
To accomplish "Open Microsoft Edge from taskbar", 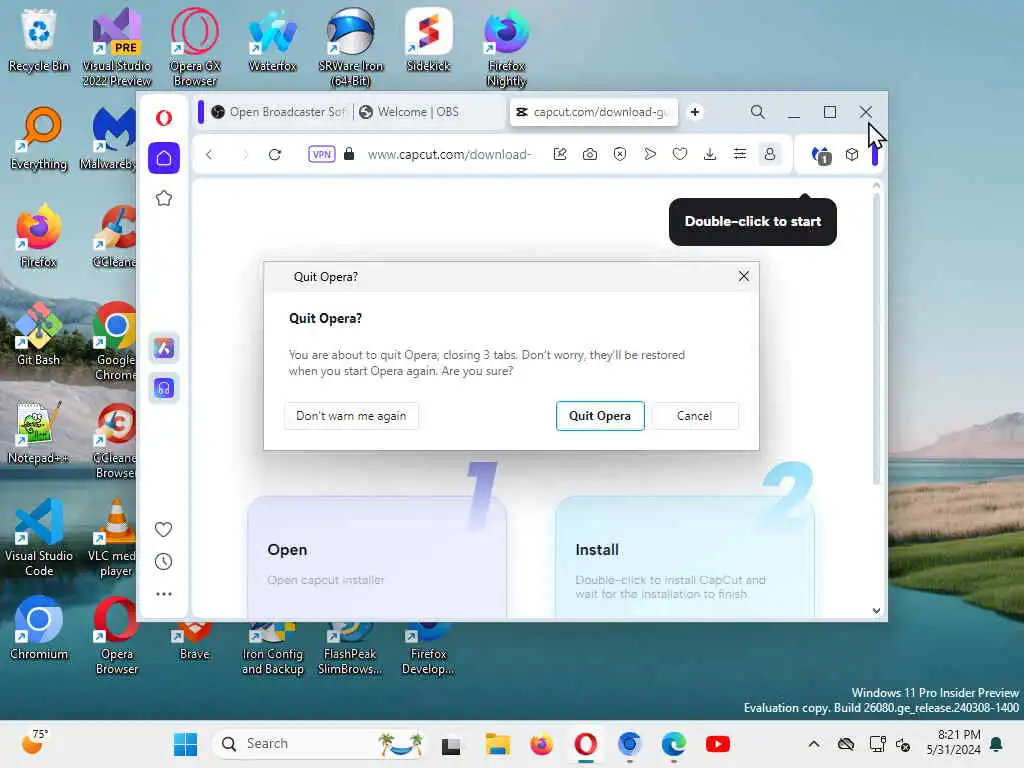I will pyautogui.click(x=674, y=744).
